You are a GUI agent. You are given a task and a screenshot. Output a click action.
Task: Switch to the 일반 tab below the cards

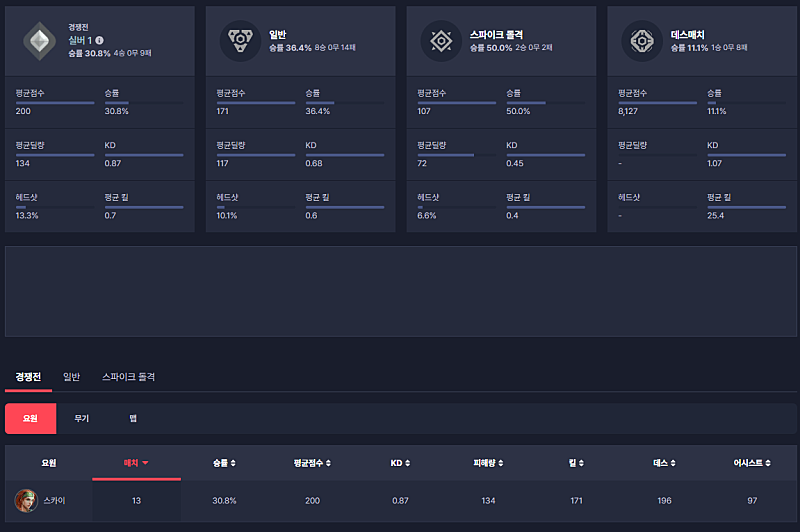(71, 377)
